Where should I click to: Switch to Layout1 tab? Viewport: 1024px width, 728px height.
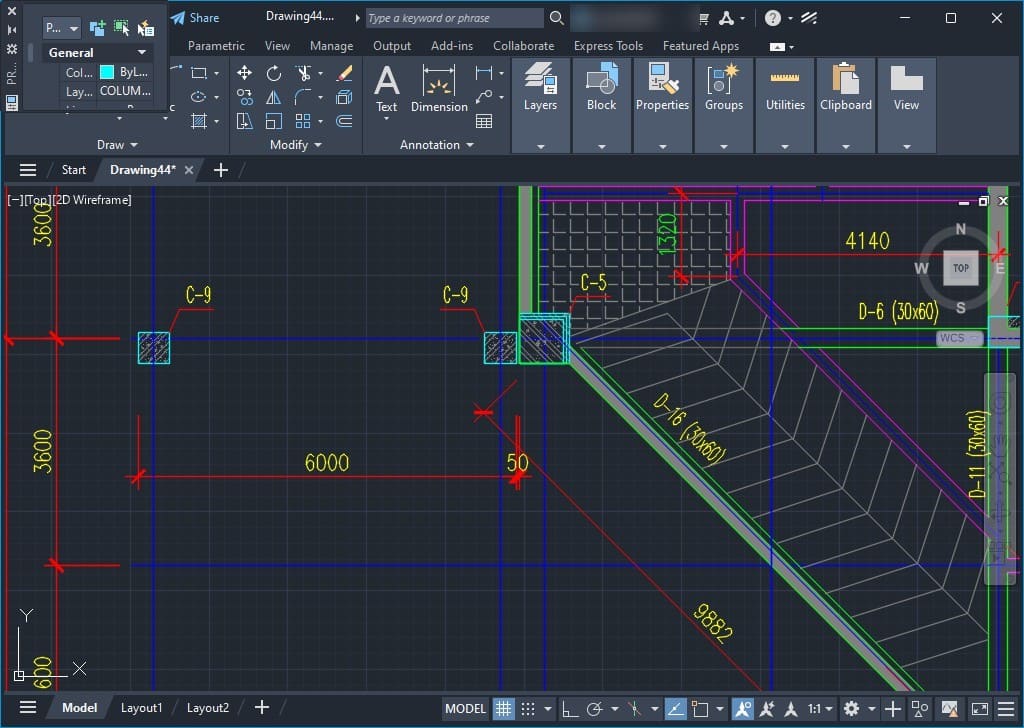coord(141,708)
